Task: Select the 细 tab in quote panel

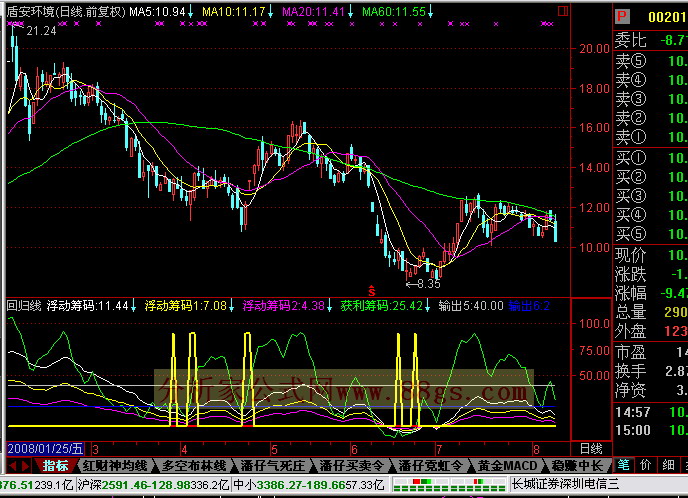Action: click(668, 465)
